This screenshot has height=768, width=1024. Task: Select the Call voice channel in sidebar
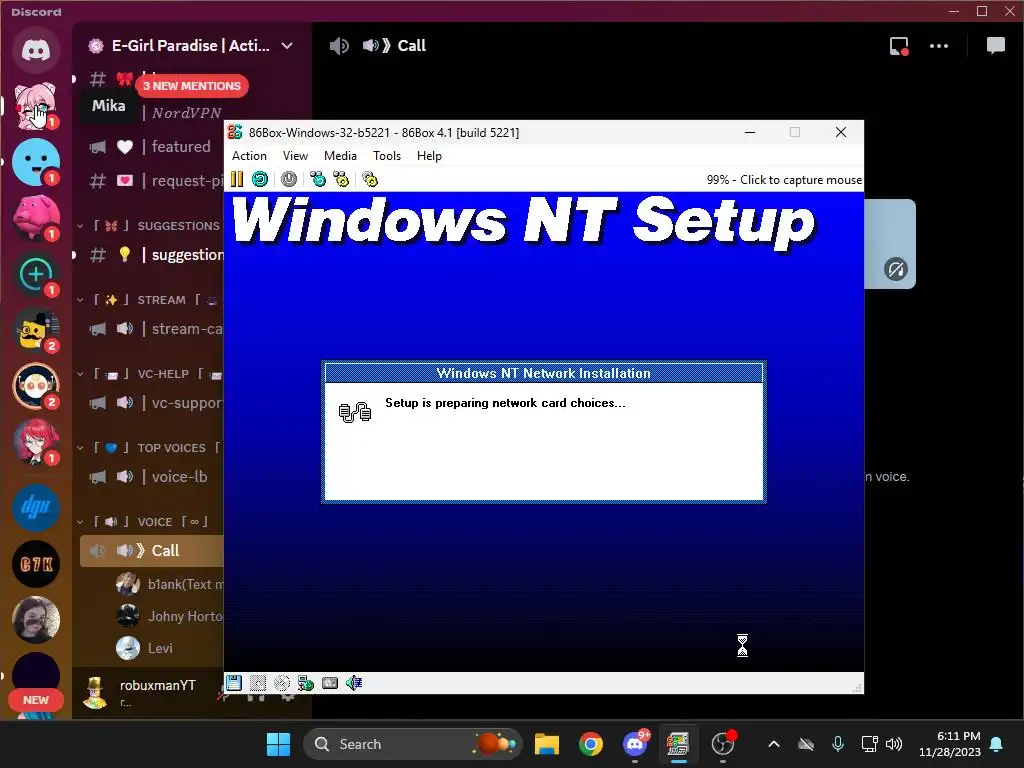click(x=152, y=551)
